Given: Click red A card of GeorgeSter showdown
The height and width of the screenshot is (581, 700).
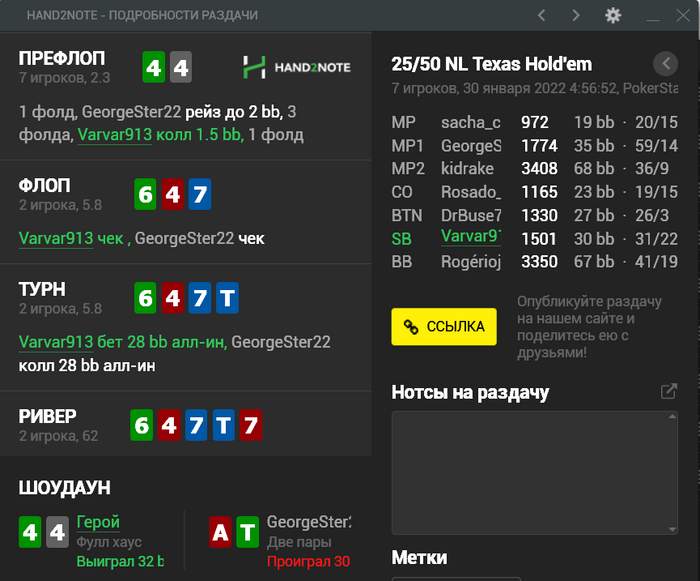Looking at the screenshot, I should (x=221, y=532).
